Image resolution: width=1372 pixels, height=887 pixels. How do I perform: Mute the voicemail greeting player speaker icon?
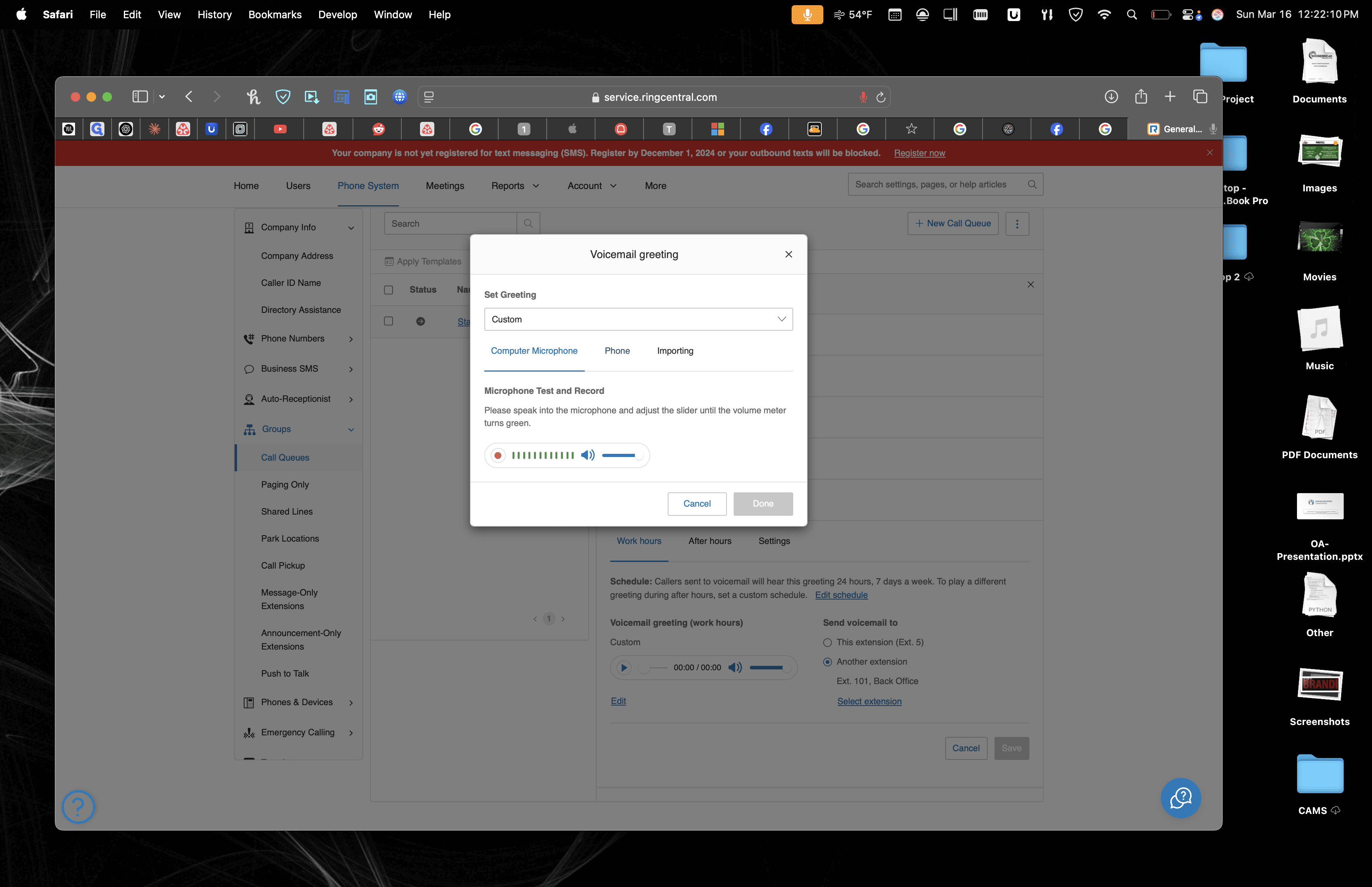pos(735,667)
